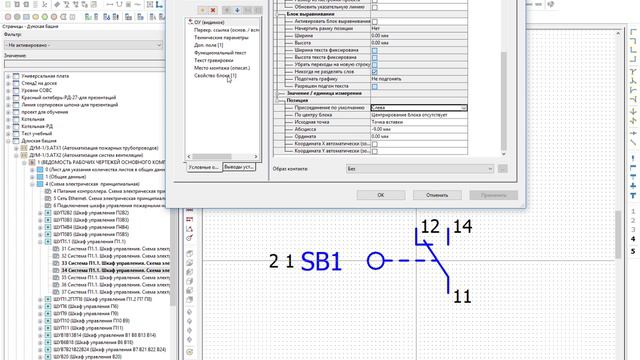The image size is (640, 360).
Task: Click the property grid vertical scrollbar
Action: 503,101
